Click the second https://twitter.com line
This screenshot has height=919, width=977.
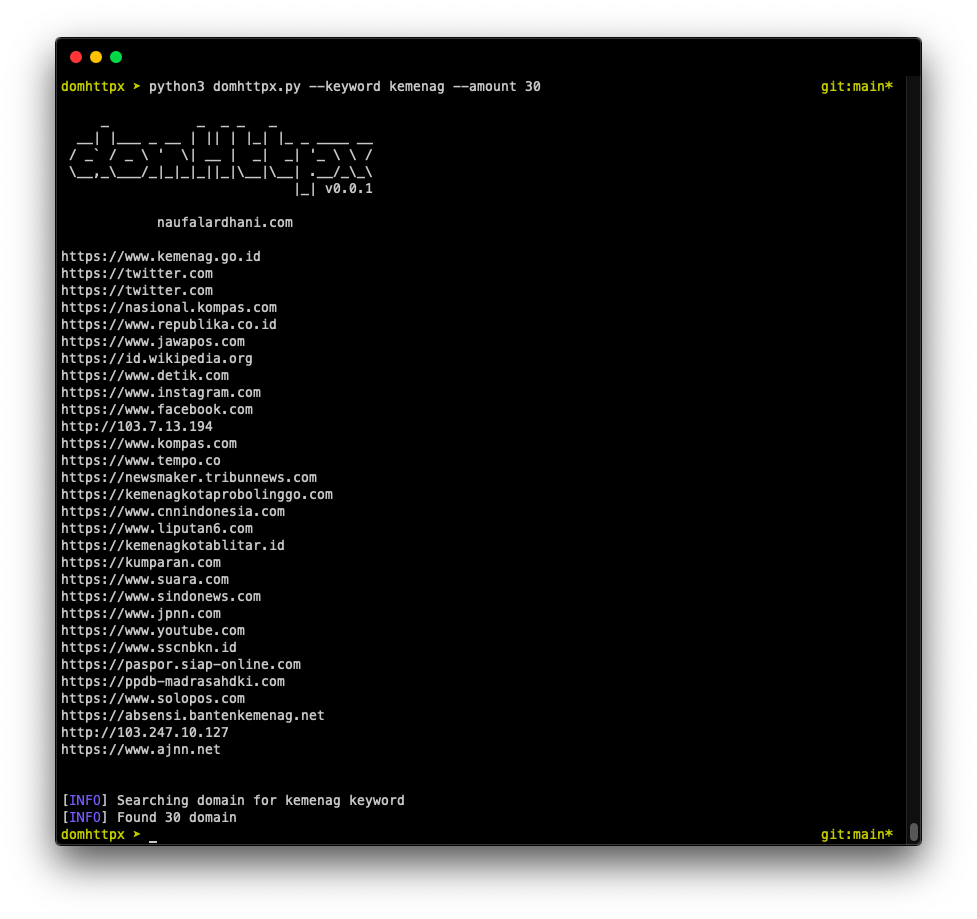click(x=137, y=290)
